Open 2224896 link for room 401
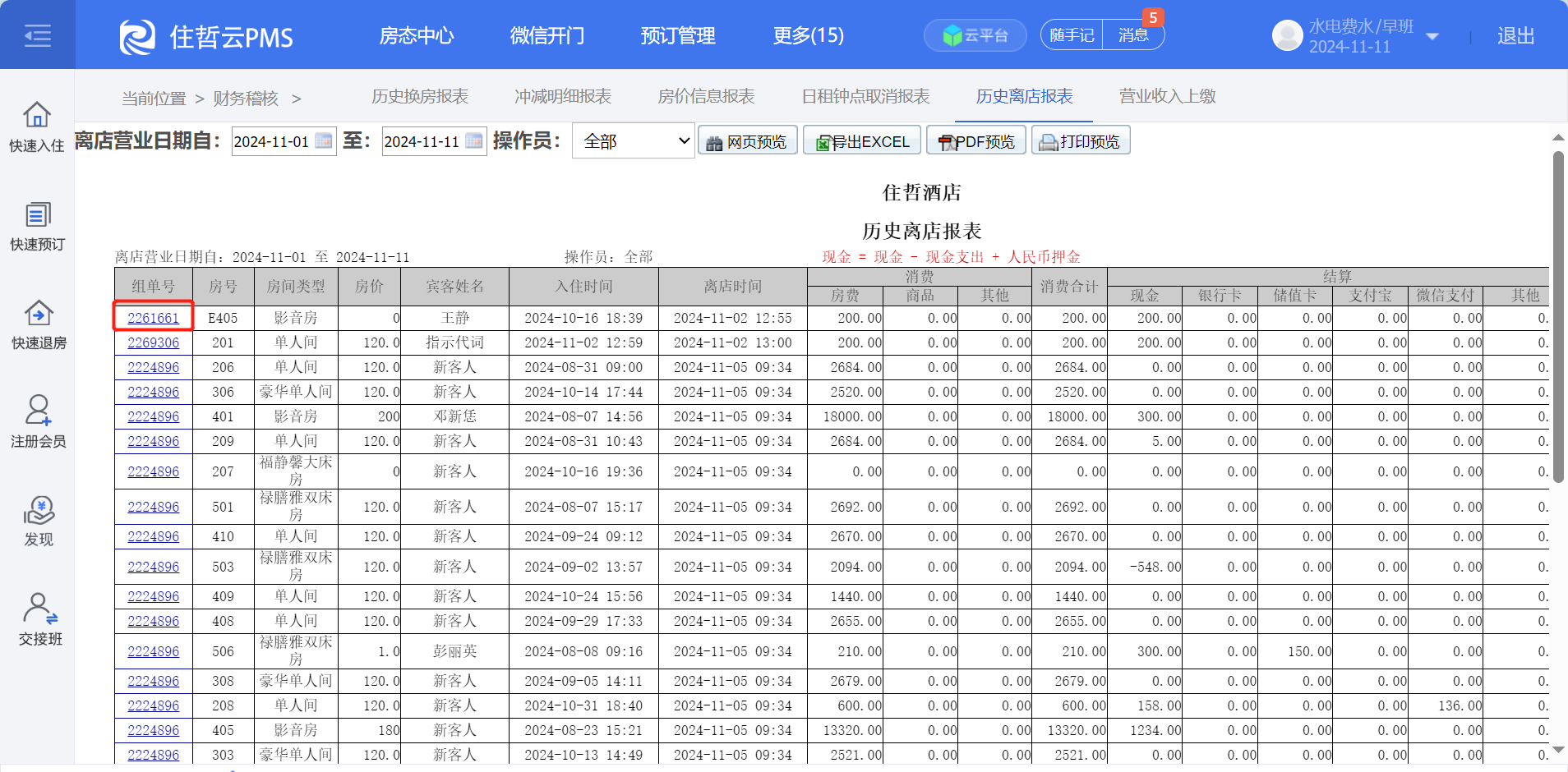 154,416
